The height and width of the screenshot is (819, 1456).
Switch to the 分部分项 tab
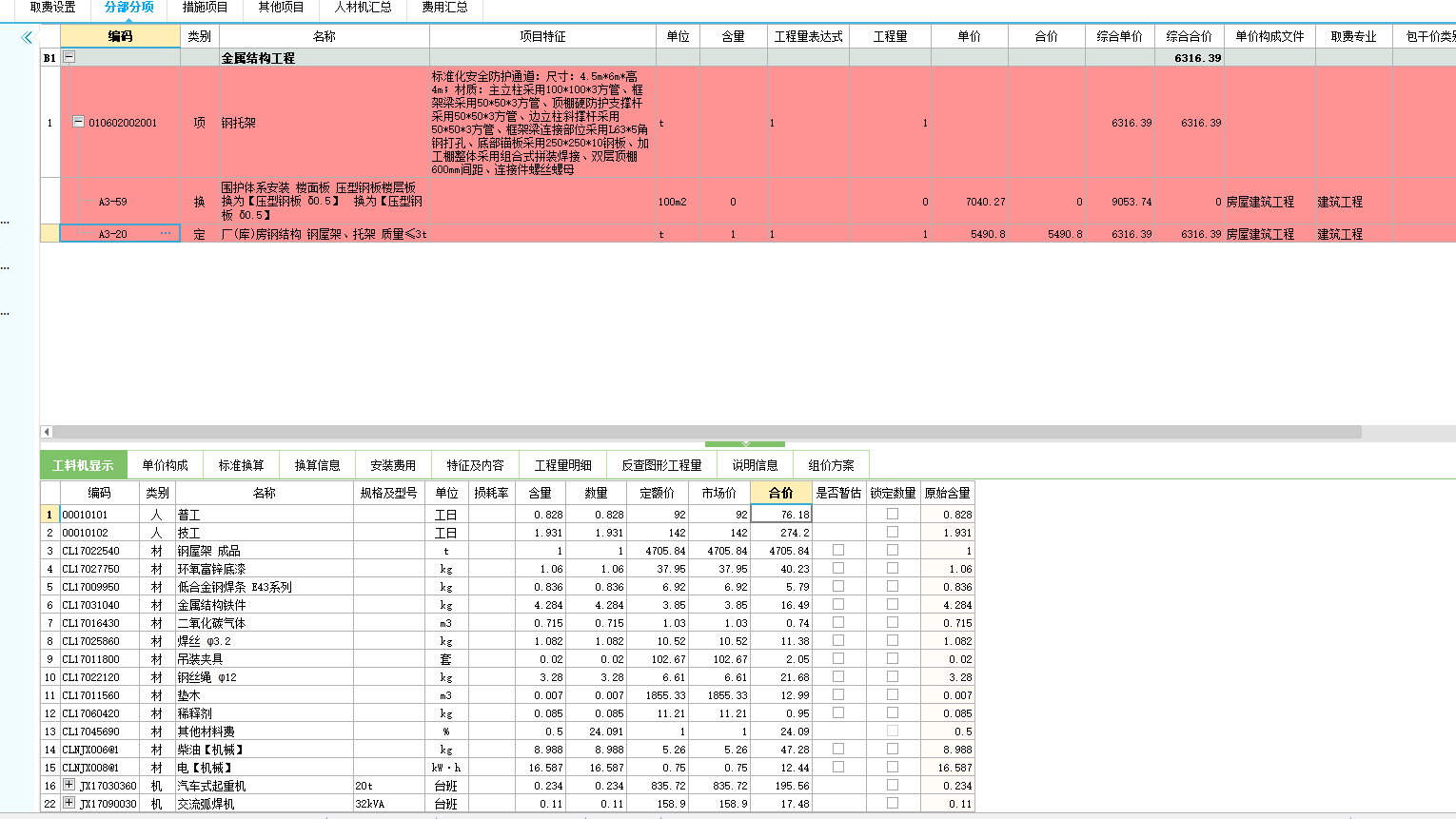tap(129, 8)
